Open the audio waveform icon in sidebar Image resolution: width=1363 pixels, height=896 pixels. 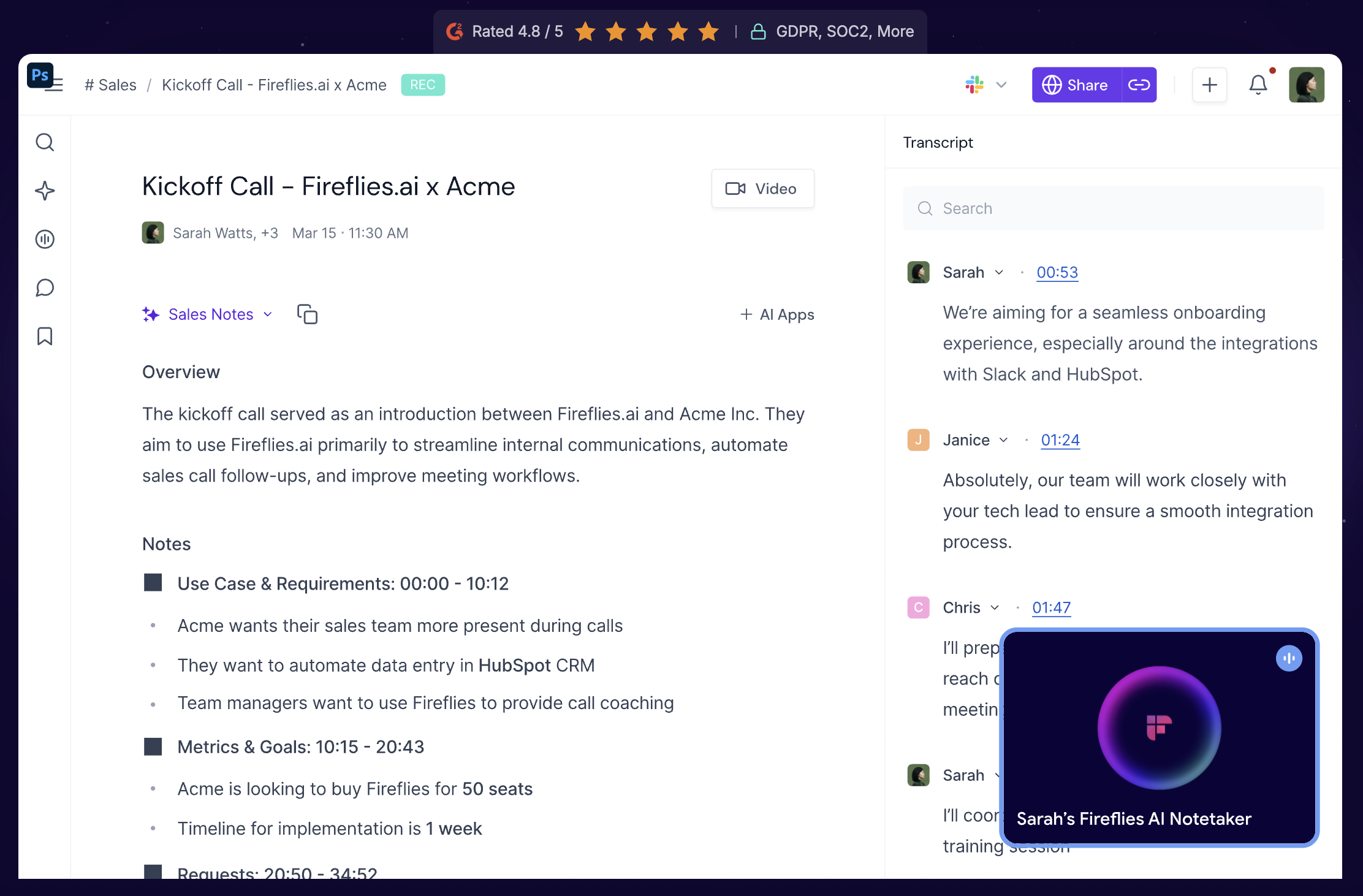[x=45, y=239]
